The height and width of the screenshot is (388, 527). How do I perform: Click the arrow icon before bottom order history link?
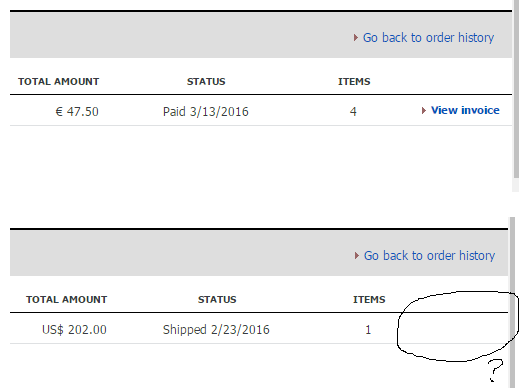(x=357, y=256)
